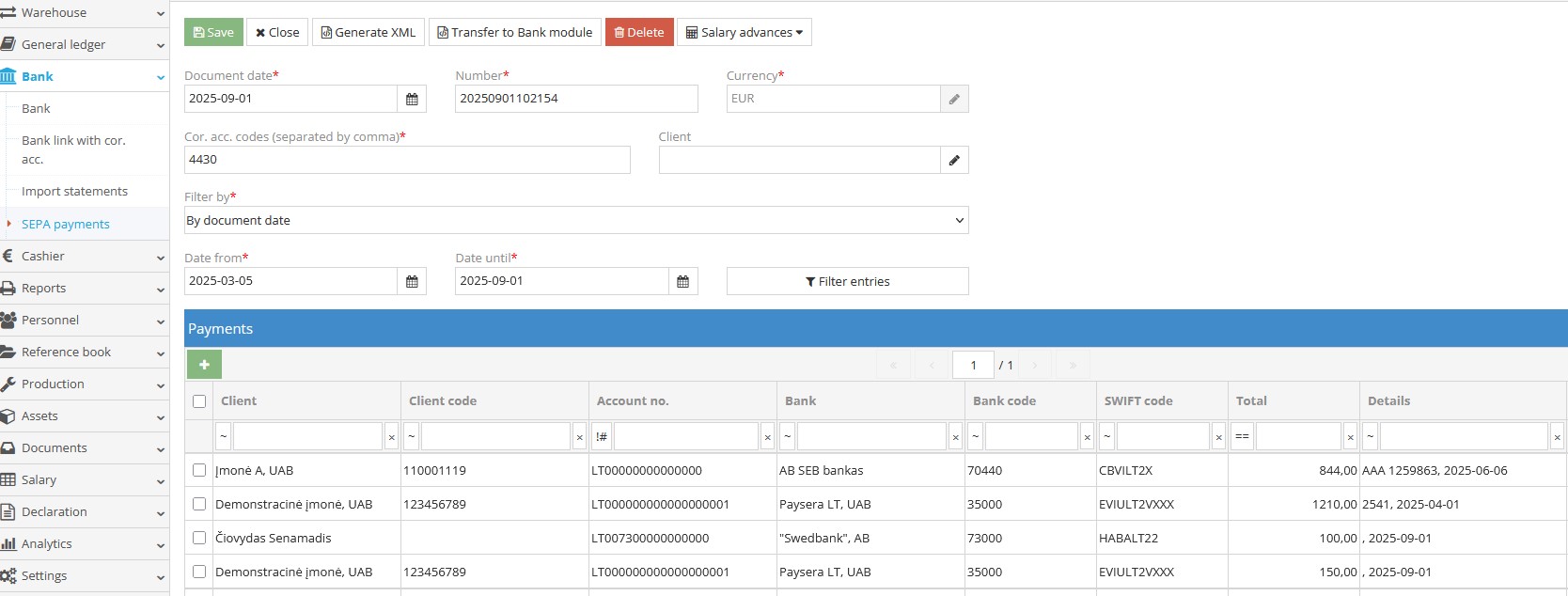
Task: Click the Filter entries button
Action: (x=847, y=281)
